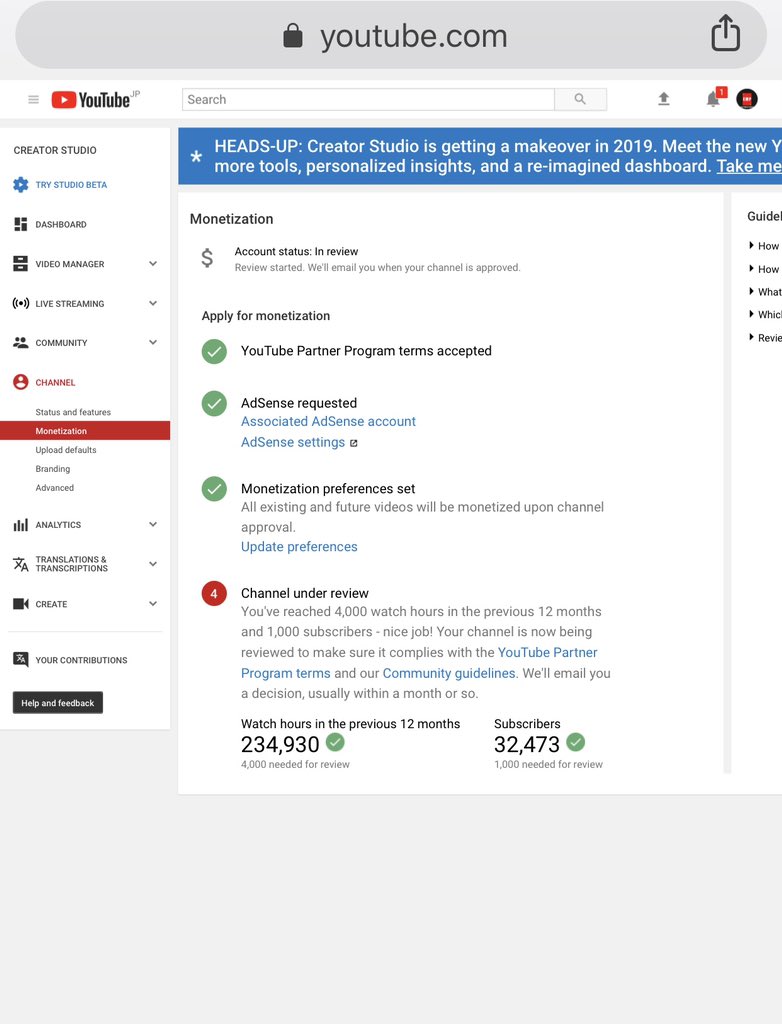This screenshot has width=782, height=1024.
Task: Click the Translations & Transcriptions icon
Action: [x=21, y=564]
